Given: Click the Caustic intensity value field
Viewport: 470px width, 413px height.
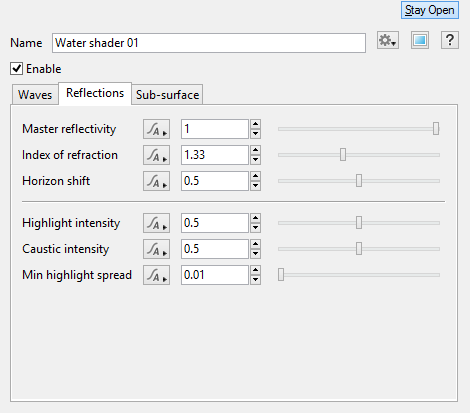Looking at the screenshot, I should tap(215, 249).
